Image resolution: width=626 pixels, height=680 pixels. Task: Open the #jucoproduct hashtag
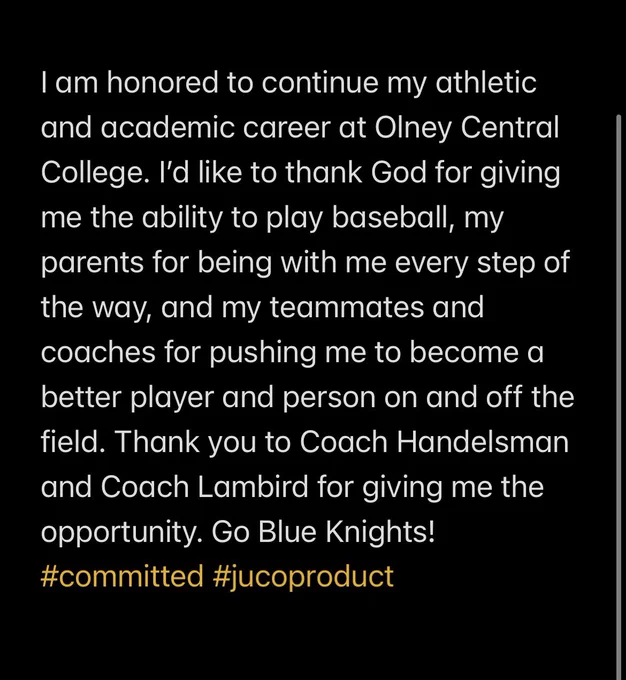(303, 578)
